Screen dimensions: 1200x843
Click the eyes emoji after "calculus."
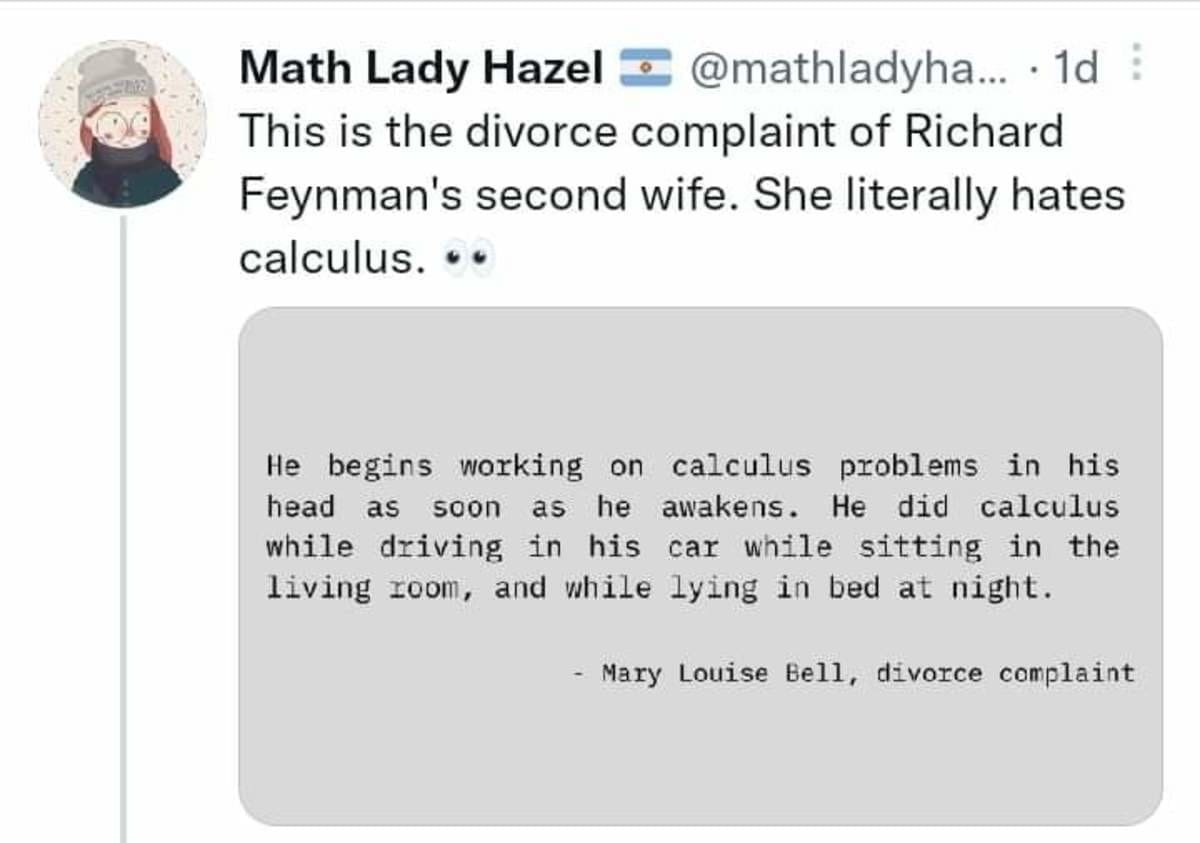click(x=468, y=259)
